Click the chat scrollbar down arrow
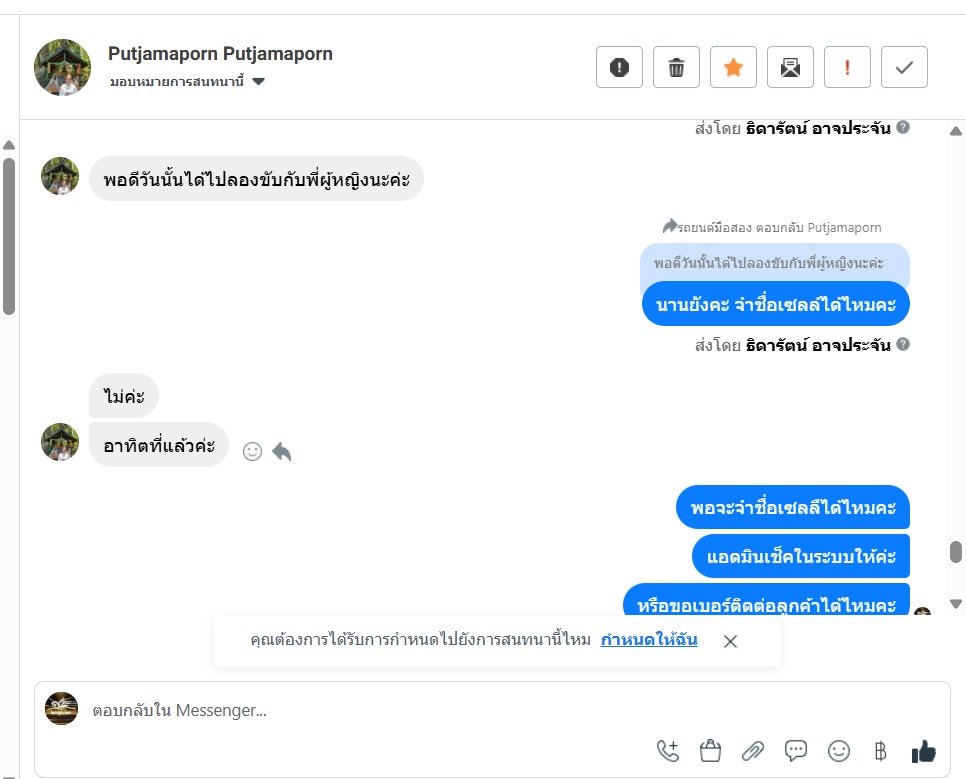This screenshot has height=779, width=966. coord(956,604)
